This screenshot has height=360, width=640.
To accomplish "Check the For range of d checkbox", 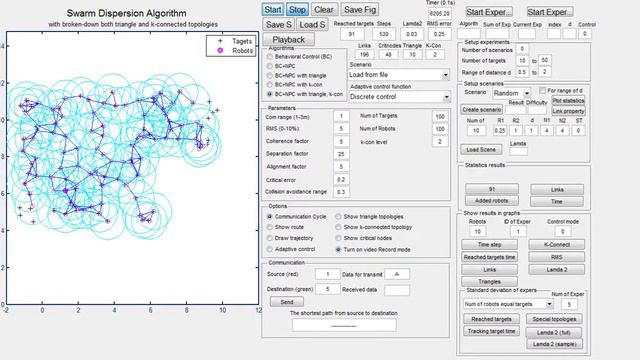I will 542,90.
